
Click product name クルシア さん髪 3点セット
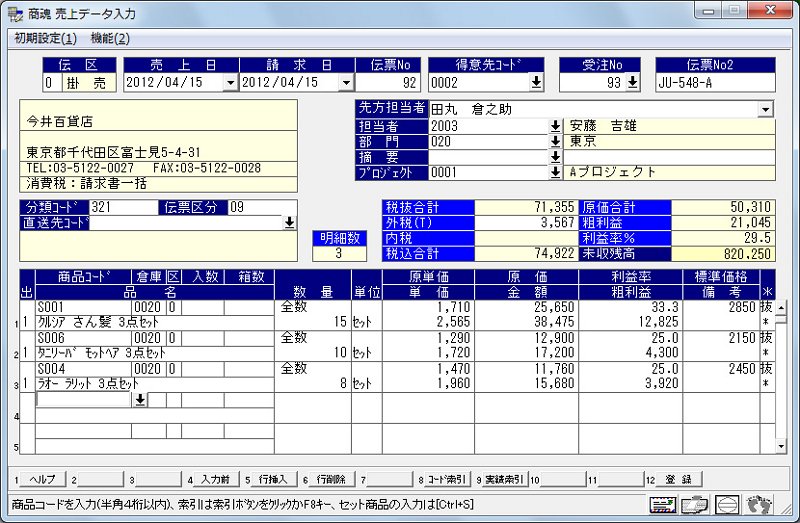point(98,322)
